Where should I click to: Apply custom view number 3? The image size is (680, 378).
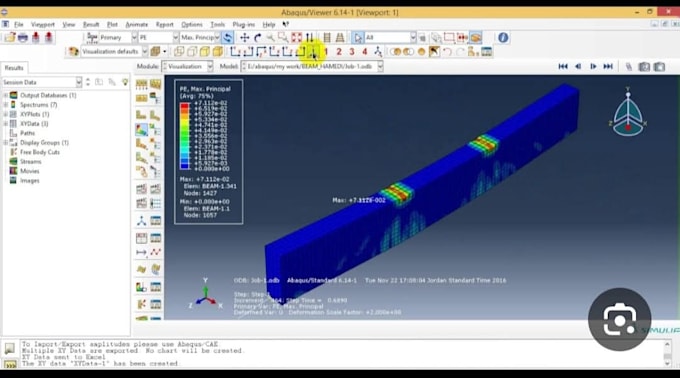point(352,52)
